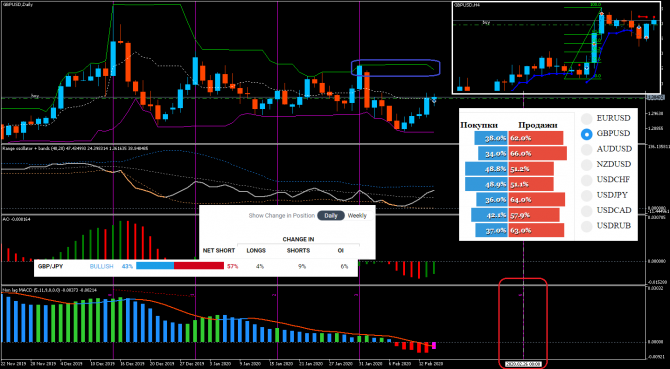Image resolution: width=670 pixels, height=369 pixels.
Task: Click the Покупки column header
Action: 479,125
